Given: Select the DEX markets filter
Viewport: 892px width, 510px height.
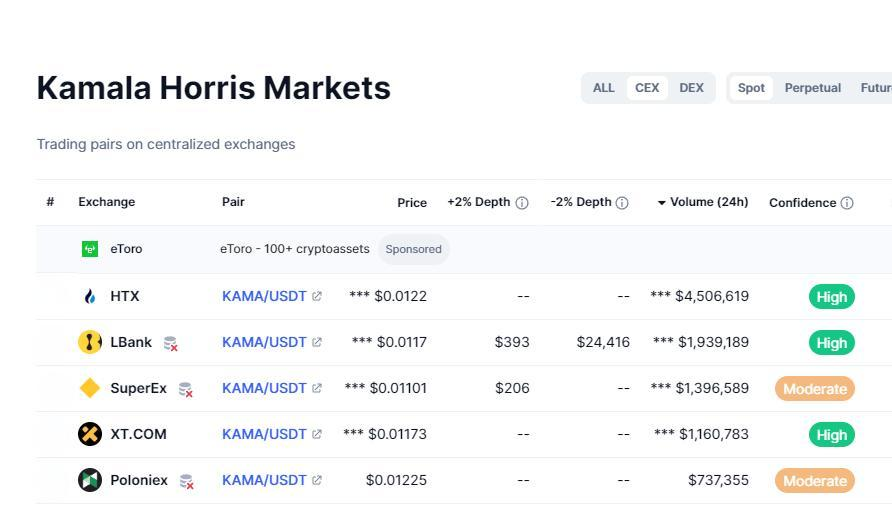Looking at the screenshot, I should (x=692, y=88).
